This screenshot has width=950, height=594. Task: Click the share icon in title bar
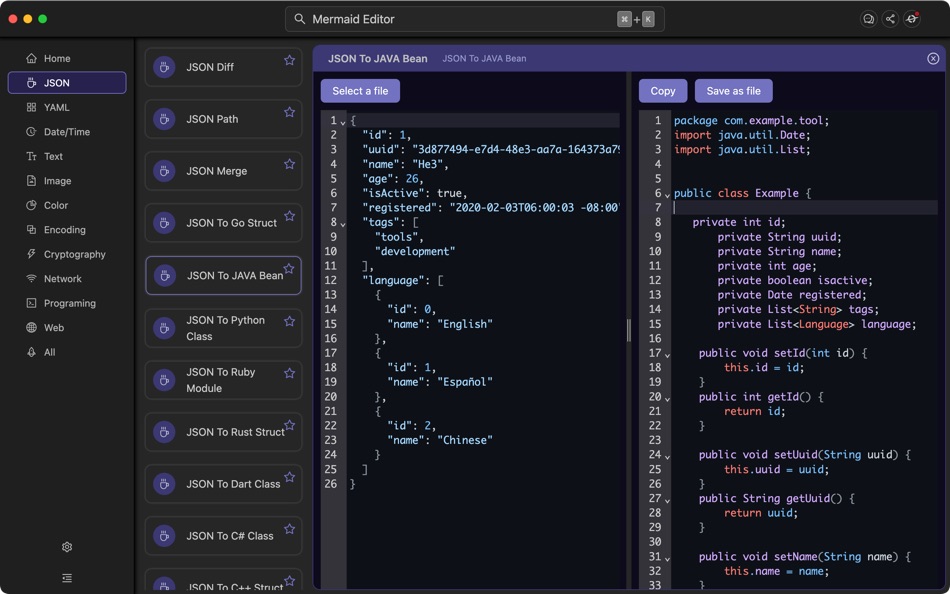pos(890,19)
